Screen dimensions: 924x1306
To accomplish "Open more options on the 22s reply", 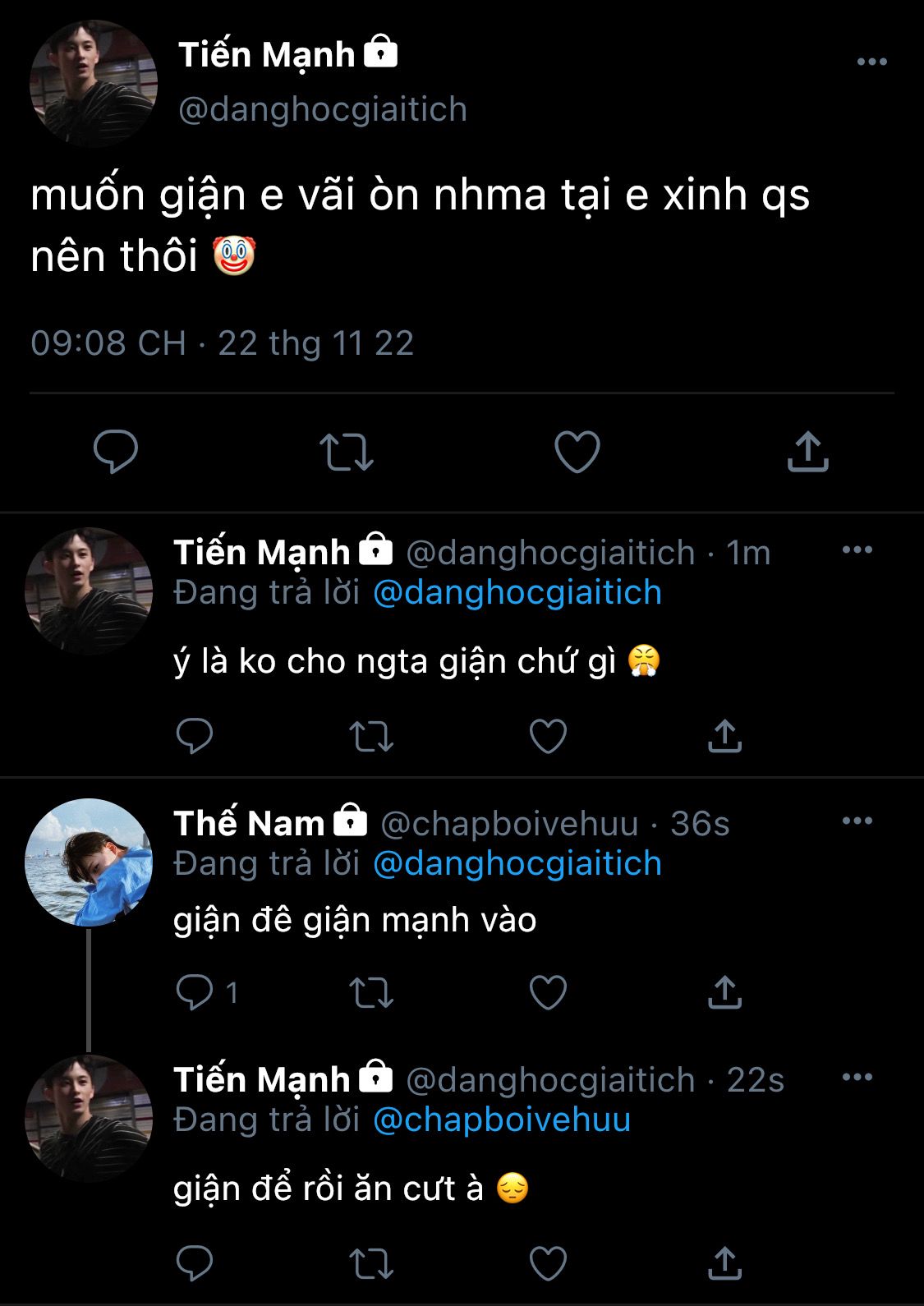I will 857,1077.
